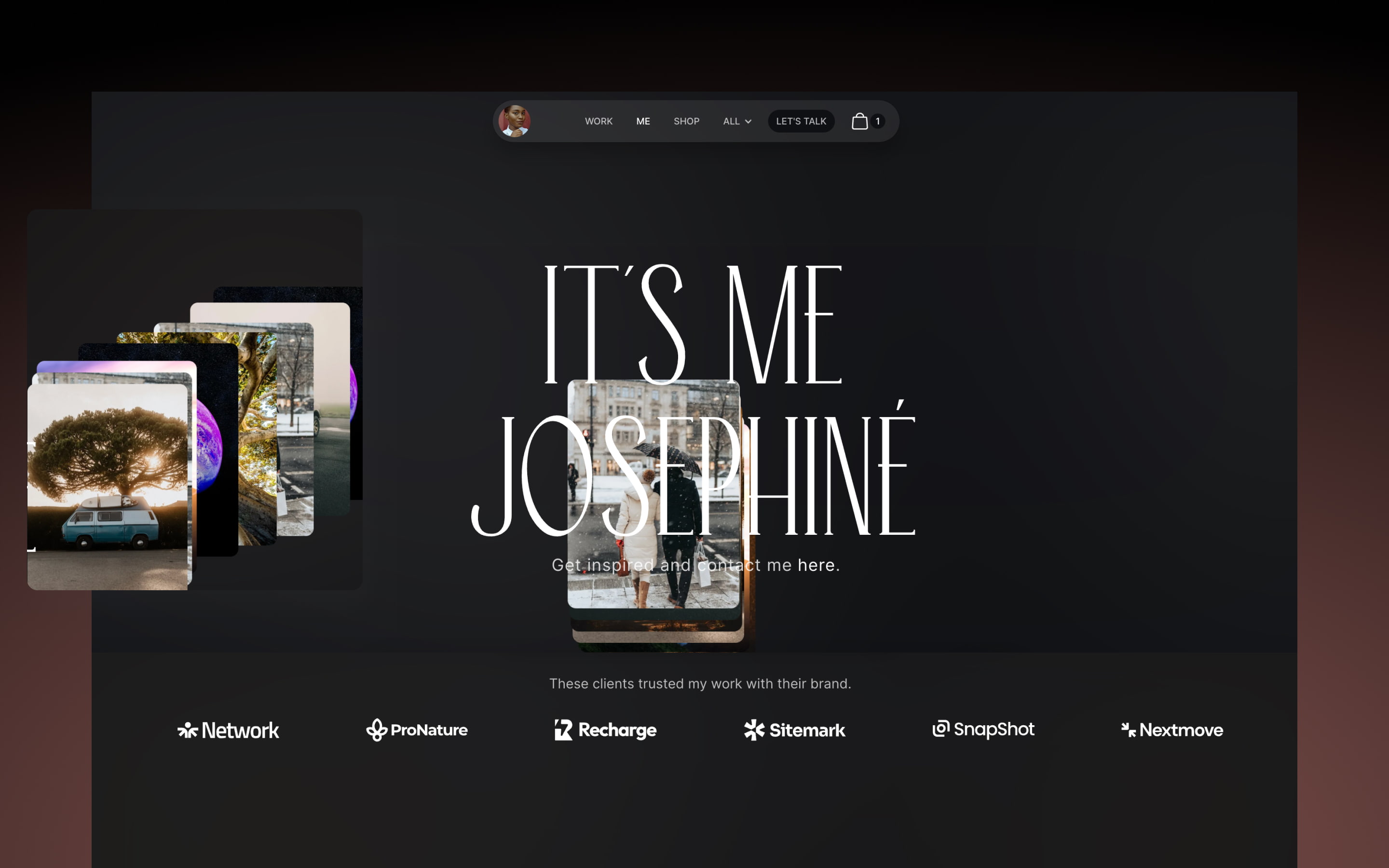Click the 'IT'S ME' headline text

tap(693, 325)
